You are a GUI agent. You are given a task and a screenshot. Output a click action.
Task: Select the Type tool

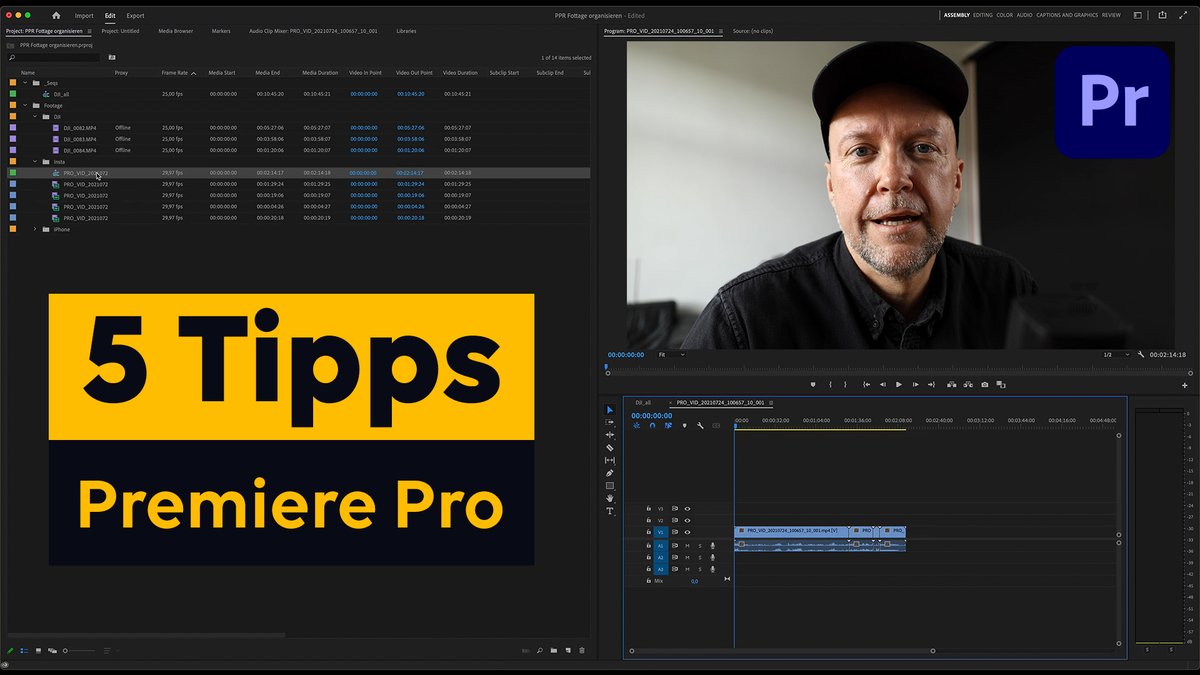(x=610, y=511)
